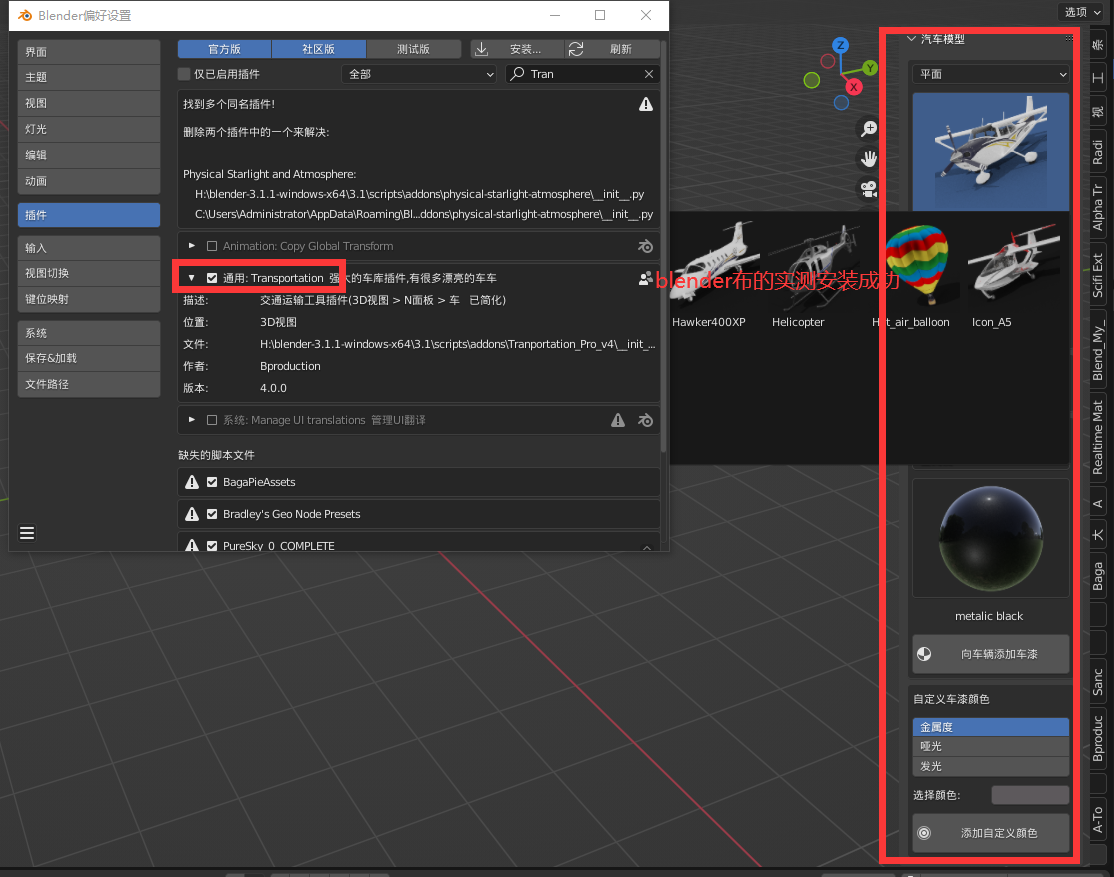Viewport: 1114px width, 877px height.
Task: Uncheck Bradley's Geo Node Presets checkbox
Action: [212, 514]
